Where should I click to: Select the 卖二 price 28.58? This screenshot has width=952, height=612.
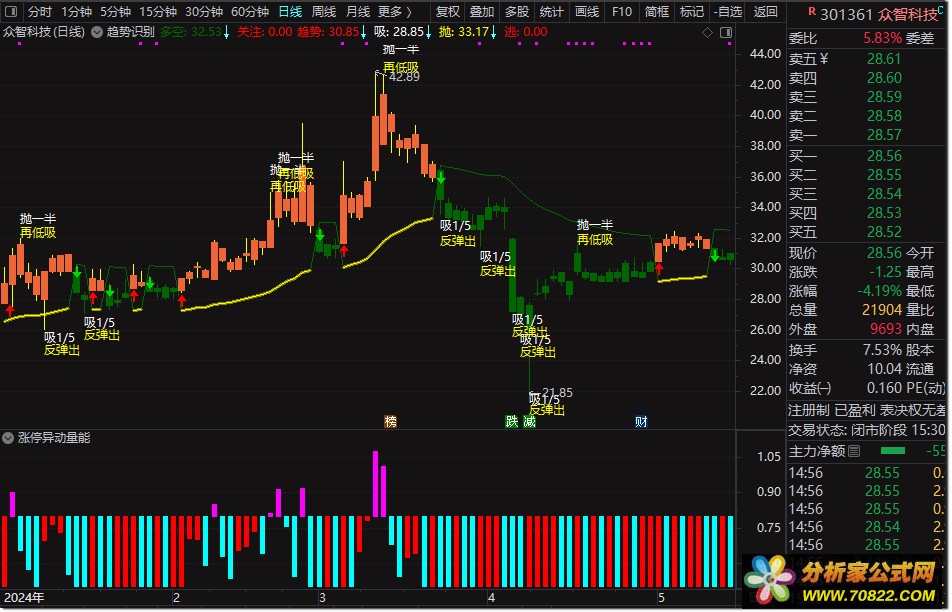click(x=884, y=115)
